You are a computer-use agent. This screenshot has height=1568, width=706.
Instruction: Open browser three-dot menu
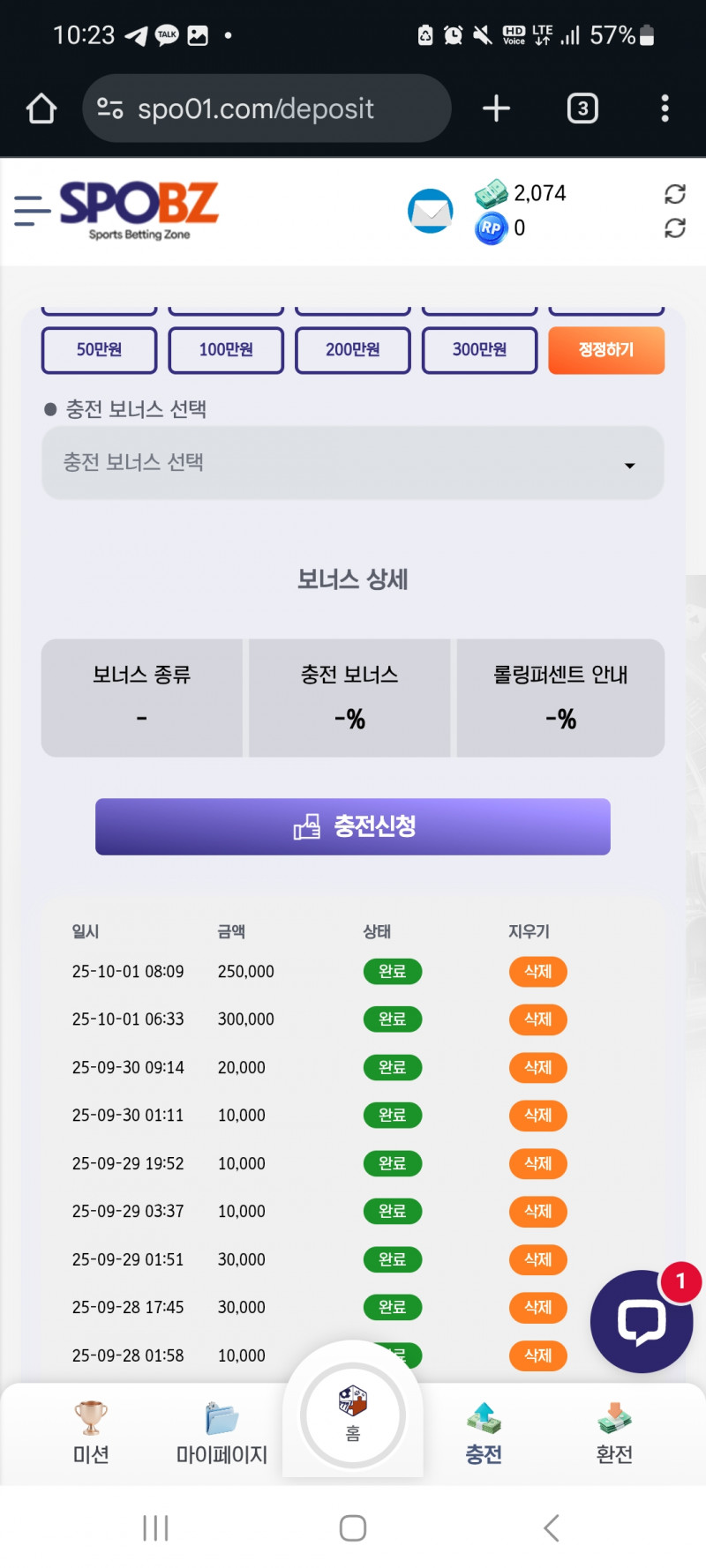click(x=665, y=108)
